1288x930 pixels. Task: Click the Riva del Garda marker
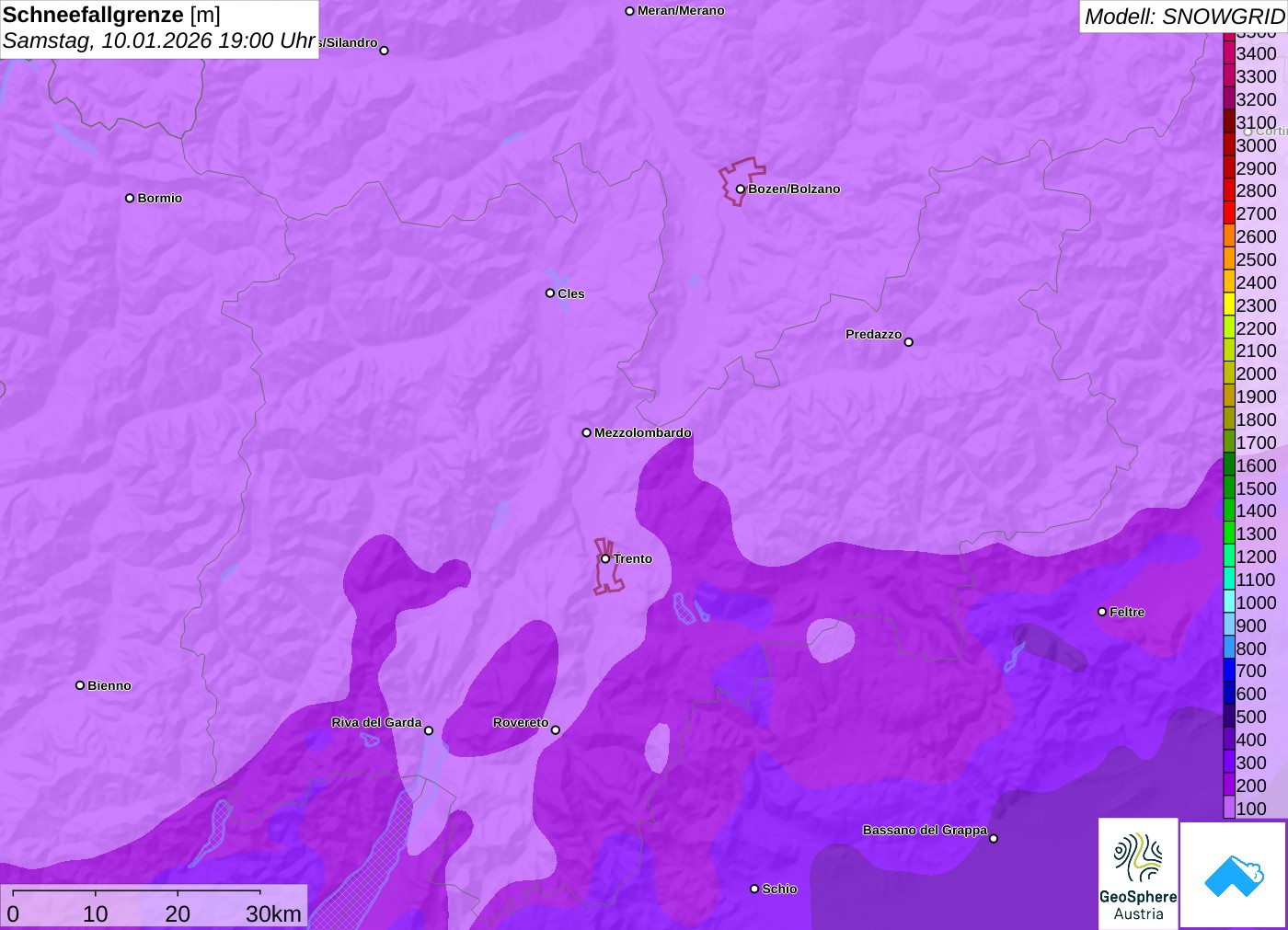point(428,730)
